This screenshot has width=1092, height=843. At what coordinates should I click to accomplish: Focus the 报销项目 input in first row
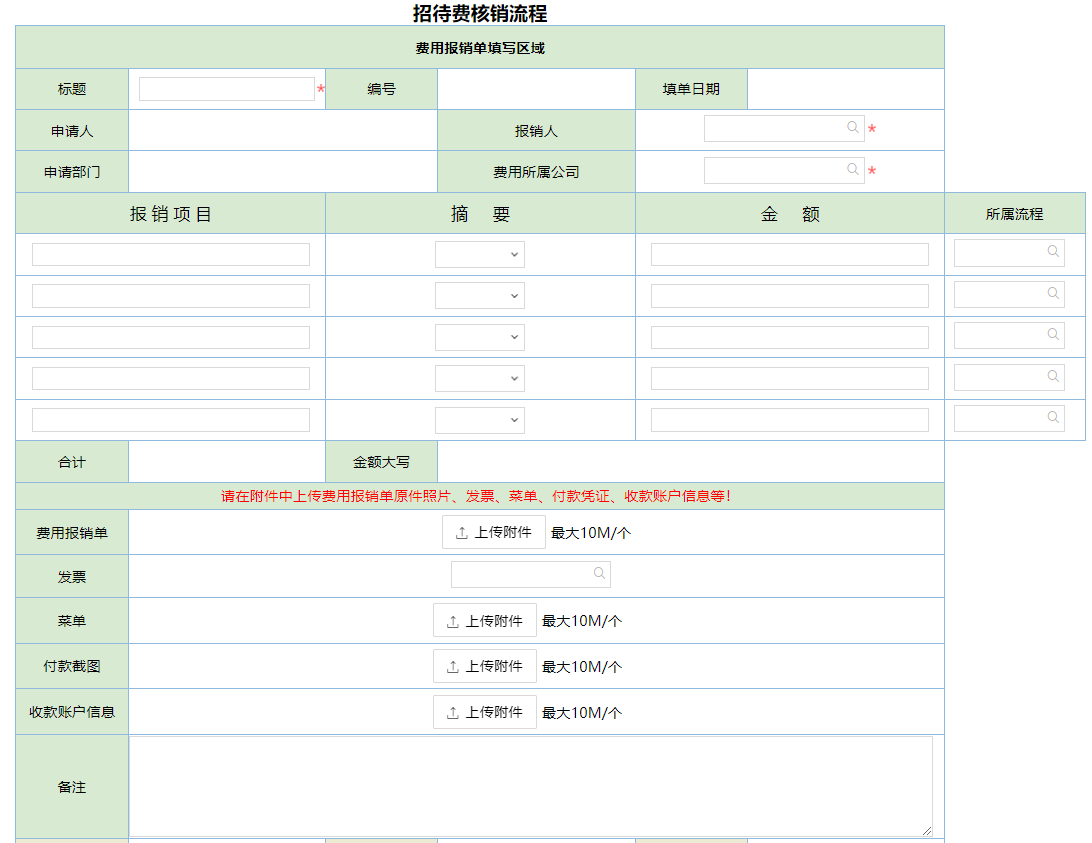171,254
